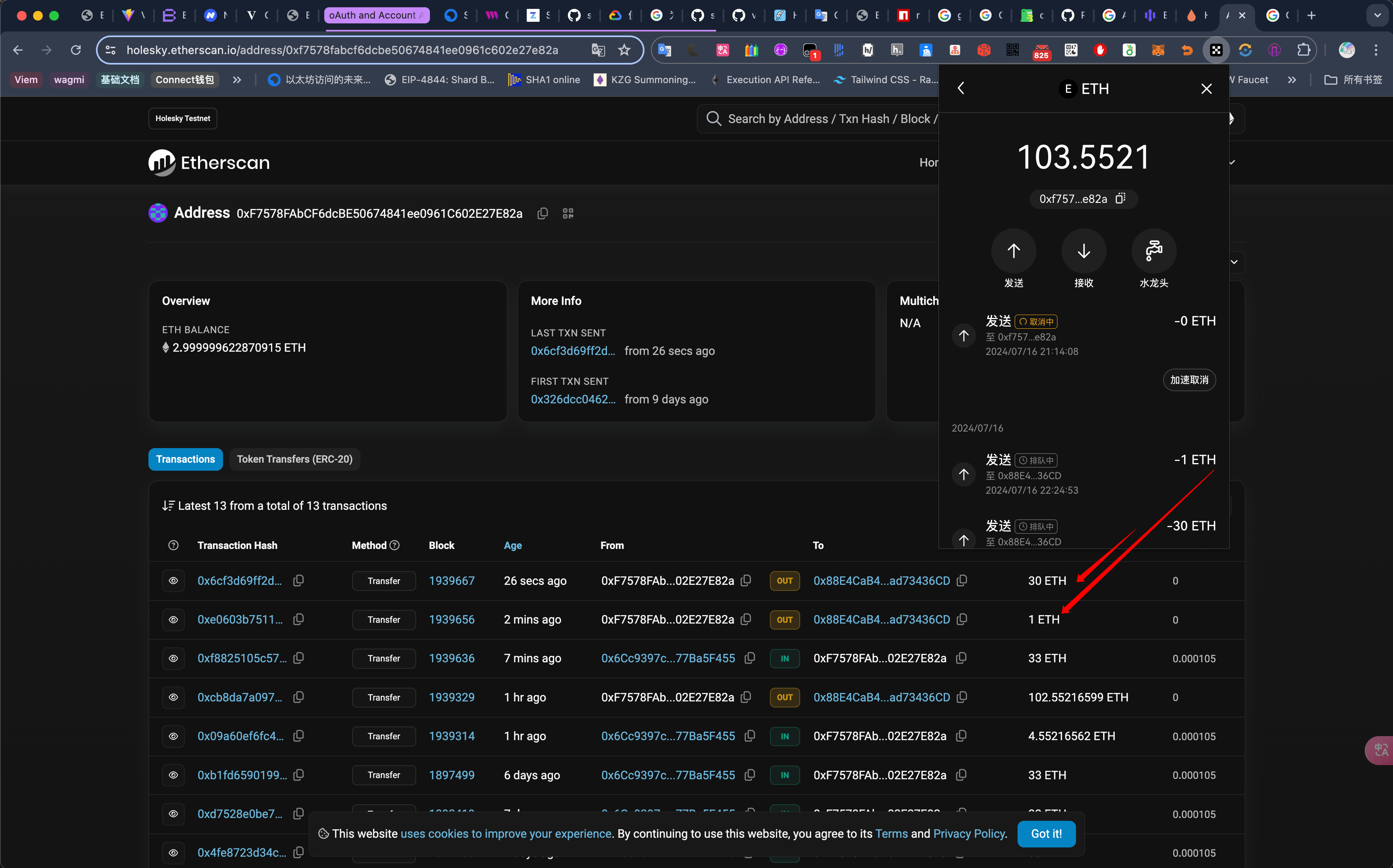
Task: Open browser Extensions puzzle menu
Action: click(x=1303, y=50)
